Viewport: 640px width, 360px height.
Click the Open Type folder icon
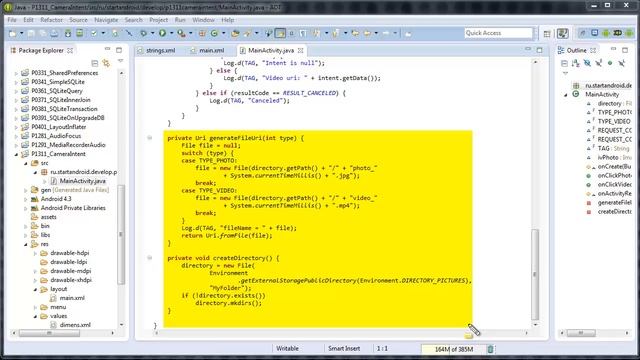[x=235, y=34]
